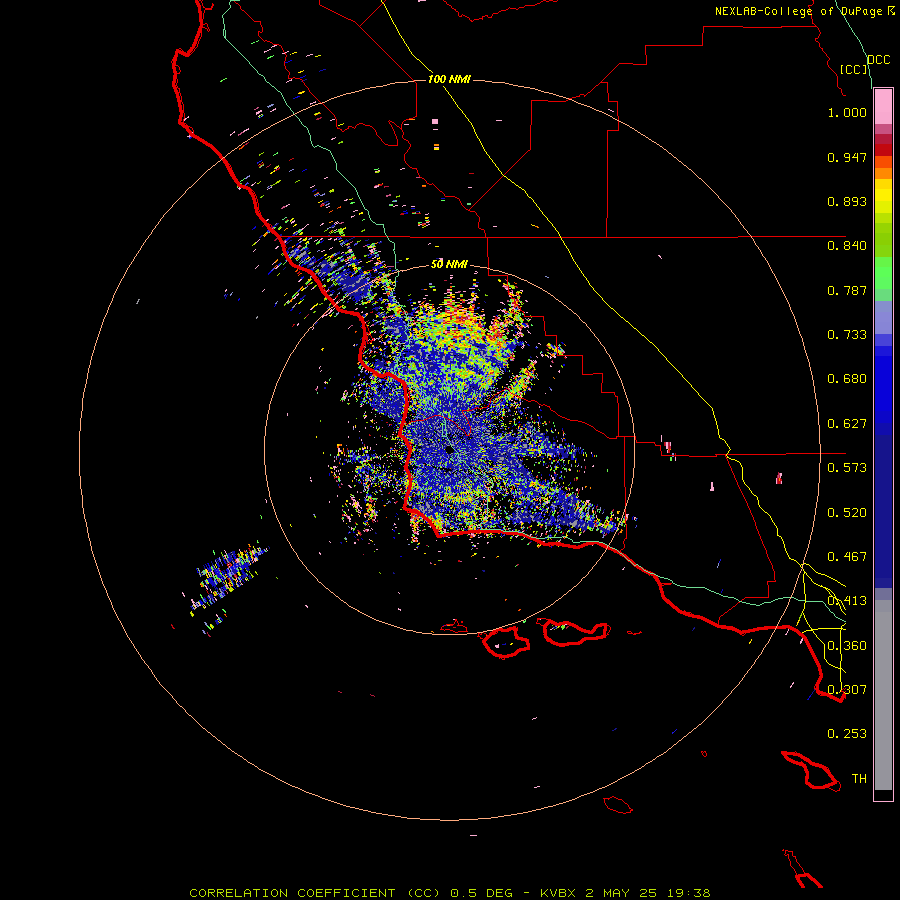Image resolution: width=900 pixels, height=900 pixels.
Task: Click the 0.893 legend value
Action: click(x=847, y=201)
